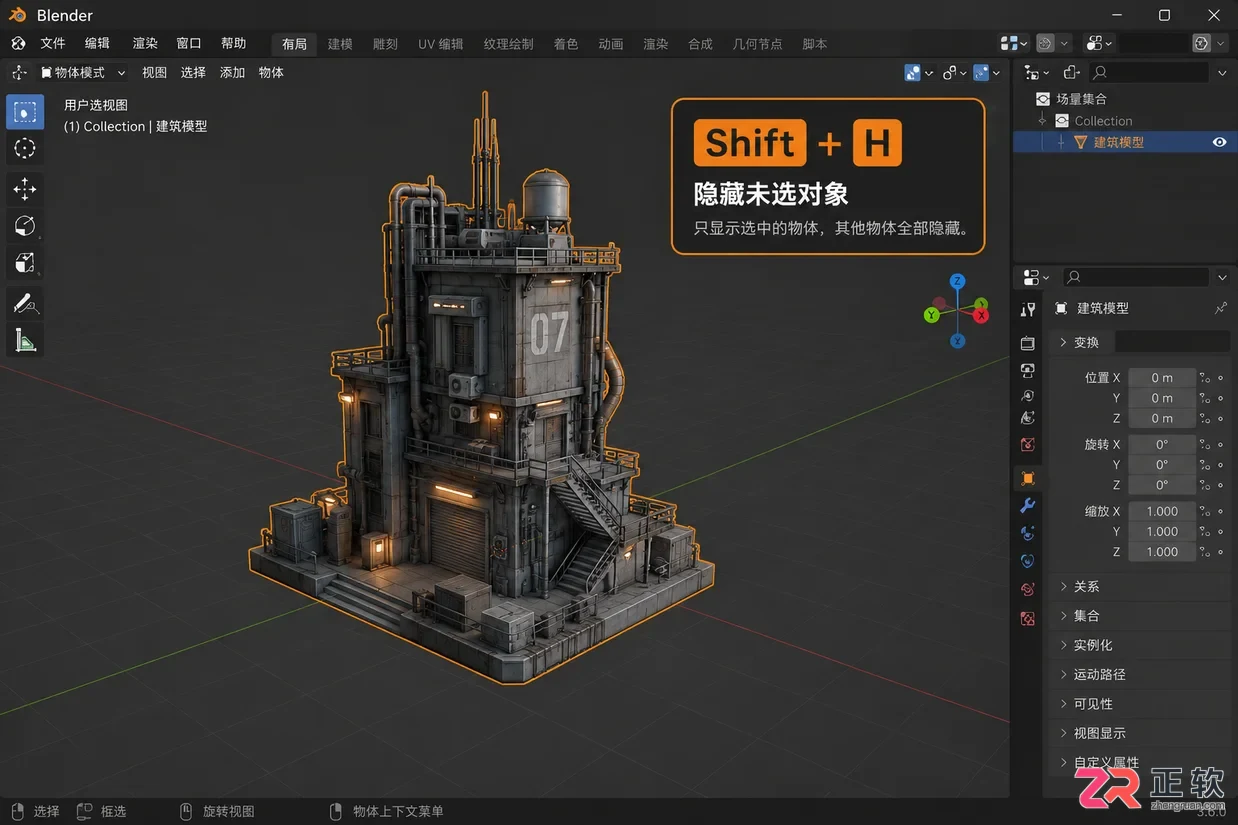Open the overlays options dropdown arrow
Screen dimensions: 1238x825
(996, 72)
